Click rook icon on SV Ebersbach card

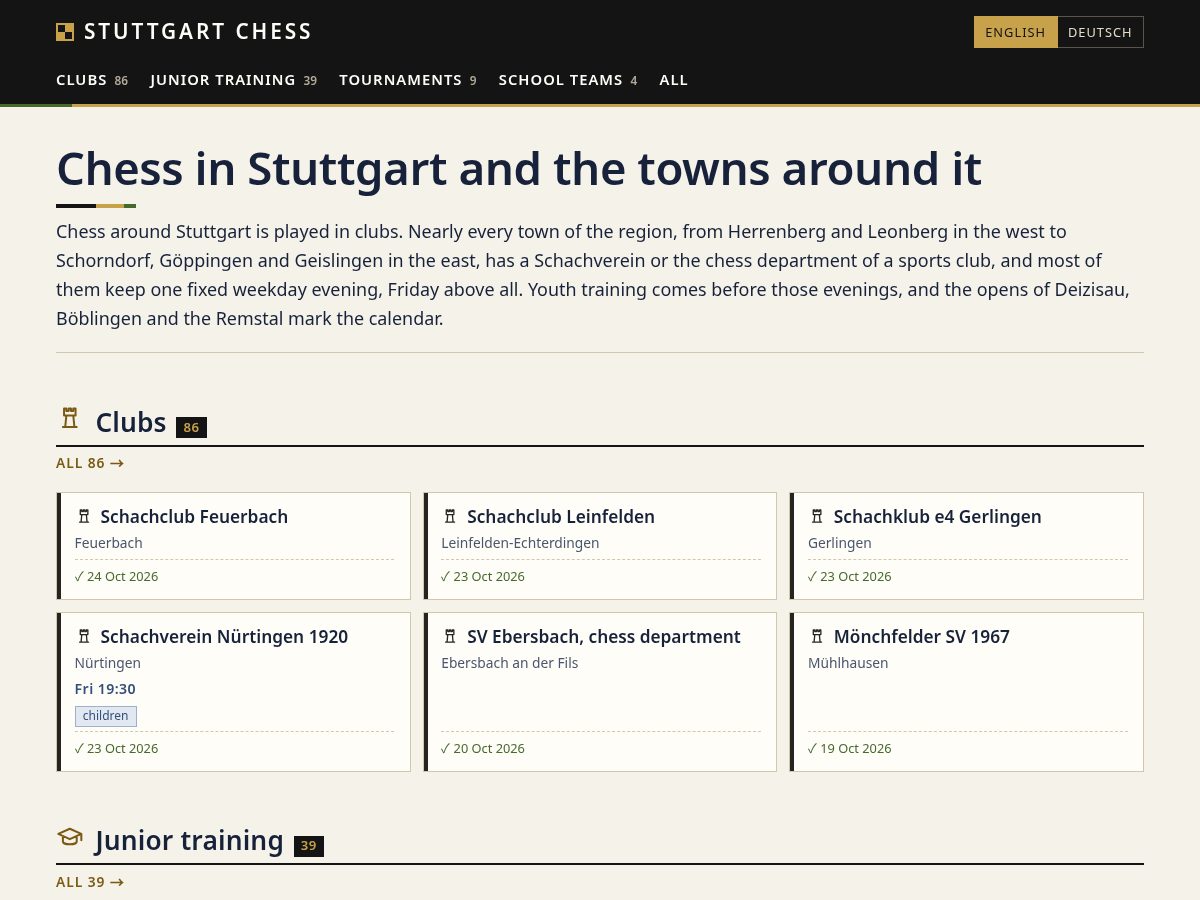(450, 637)
